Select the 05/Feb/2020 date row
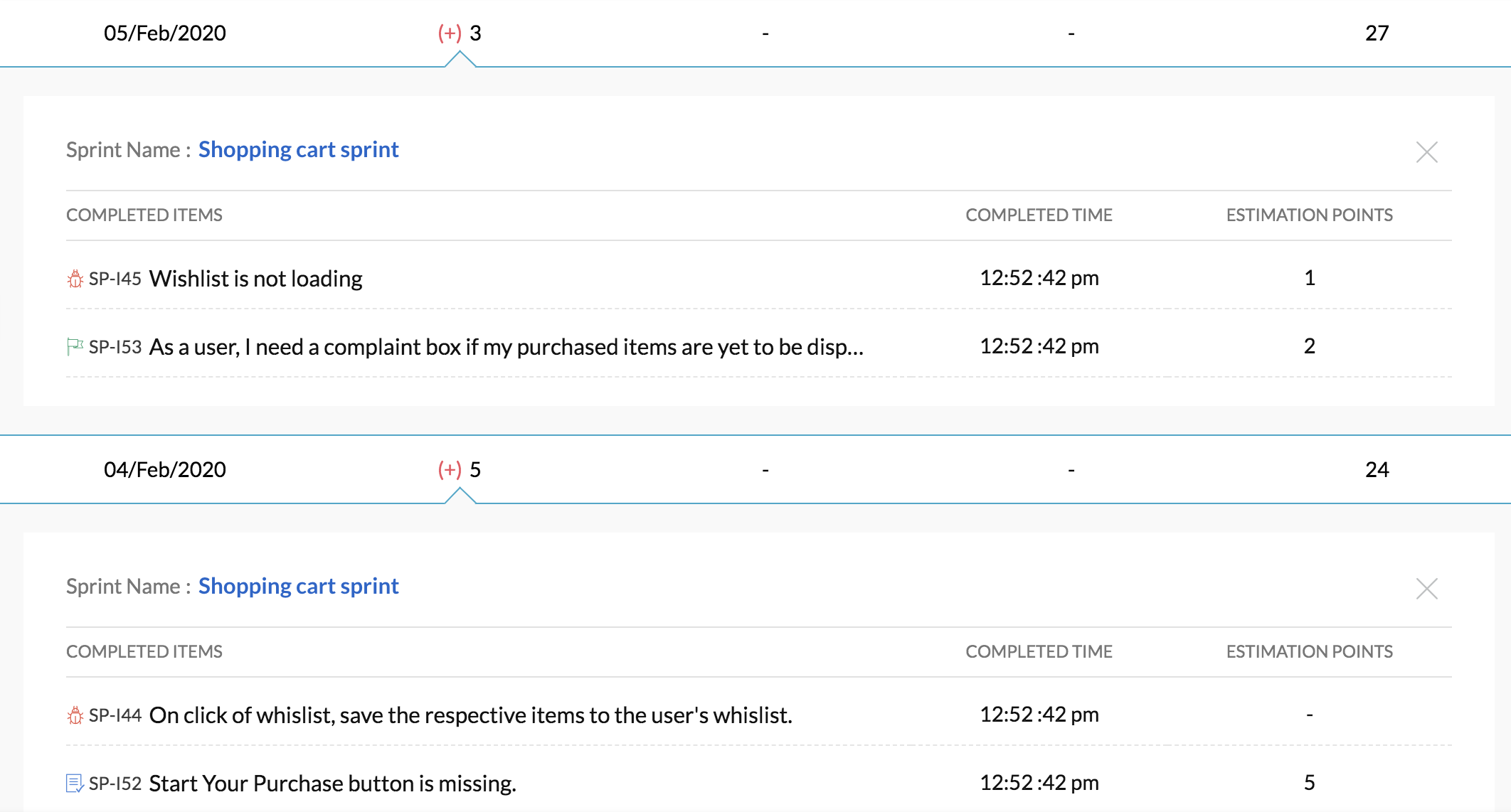Image resolution: width=1511 pixels, height=812 pixels. 165,33
